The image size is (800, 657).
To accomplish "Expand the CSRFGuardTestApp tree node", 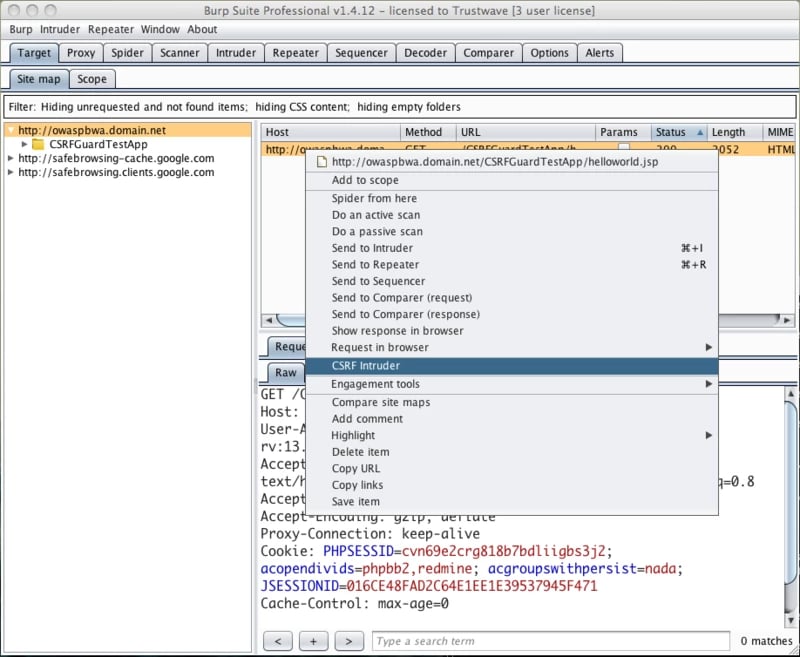I will click(25, 144).
